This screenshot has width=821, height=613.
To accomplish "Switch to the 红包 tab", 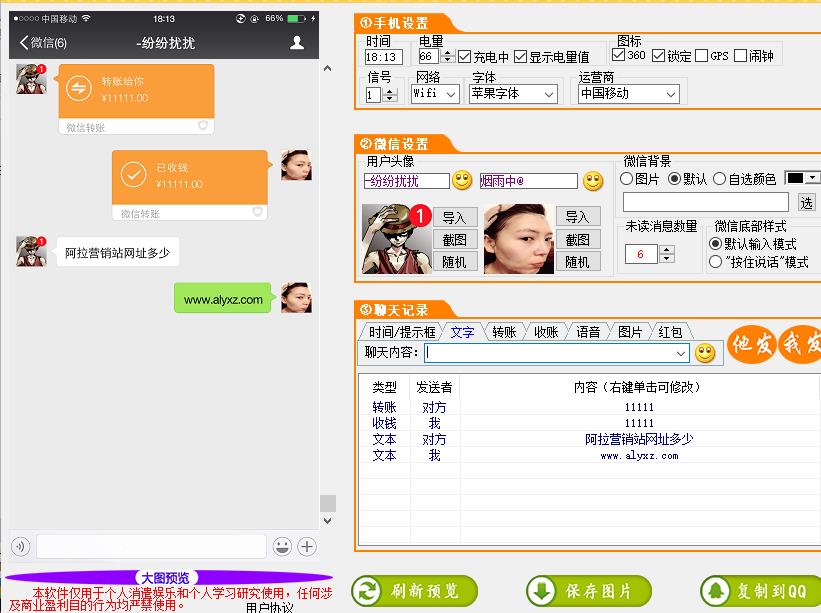I will click(x=670, y=332).
